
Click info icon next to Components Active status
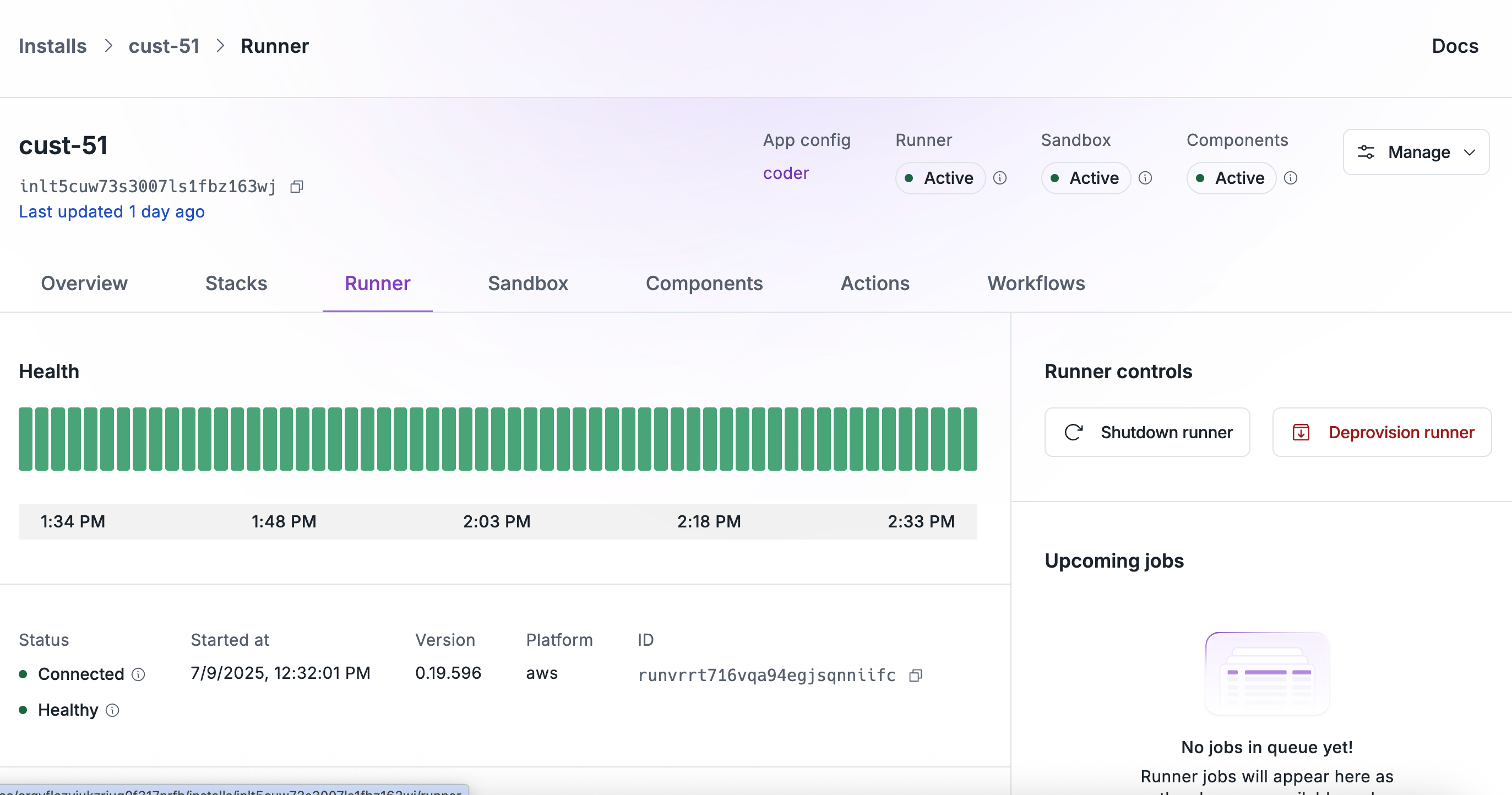[x=1290, y=178]
